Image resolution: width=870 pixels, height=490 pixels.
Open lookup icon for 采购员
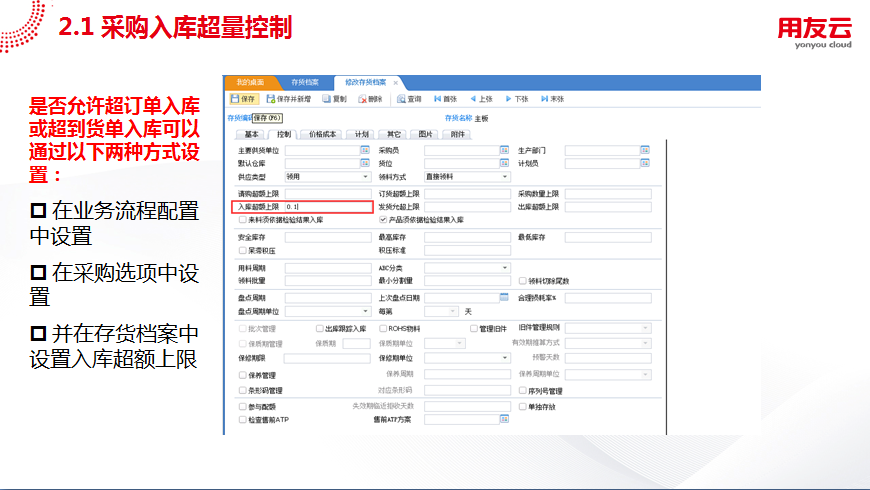click(x=504, y=150)
